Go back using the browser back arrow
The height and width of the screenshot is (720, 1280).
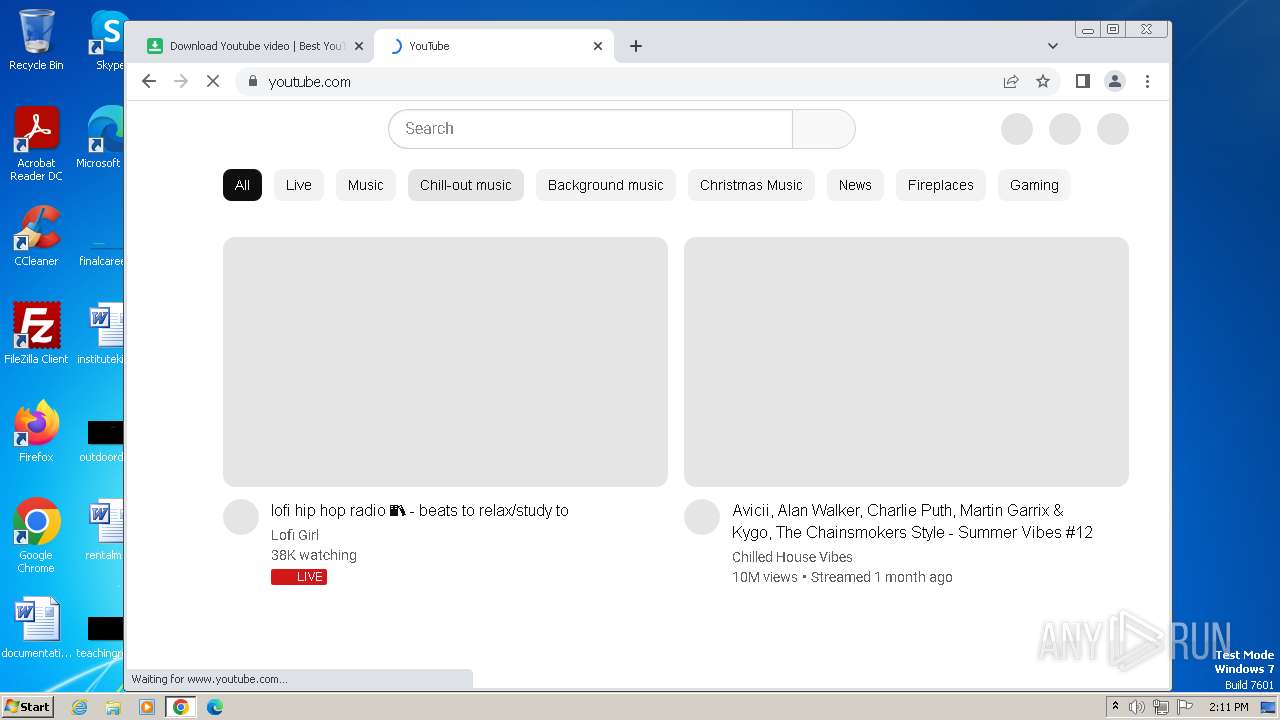pos(149,81)
